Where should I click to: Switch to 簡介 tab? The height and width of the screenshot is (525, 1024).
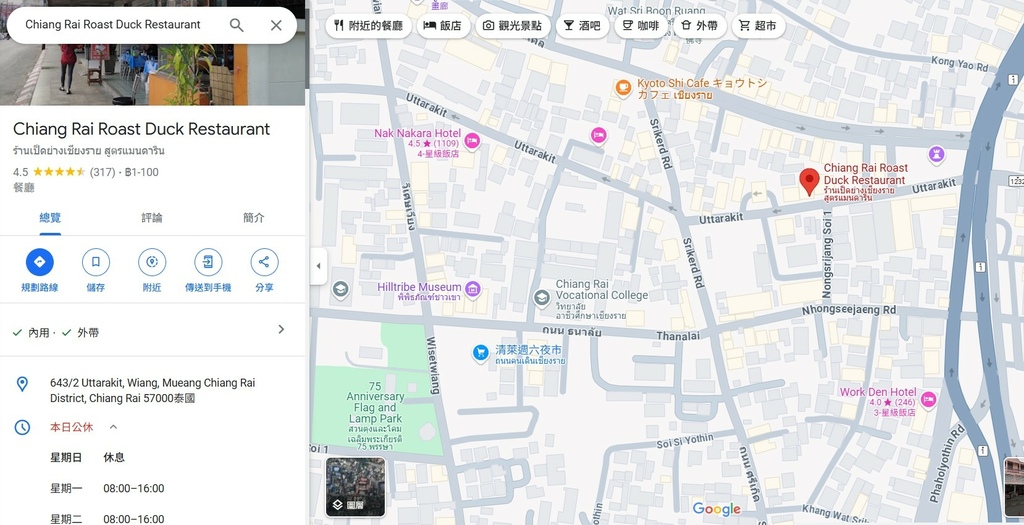point(254,218)
